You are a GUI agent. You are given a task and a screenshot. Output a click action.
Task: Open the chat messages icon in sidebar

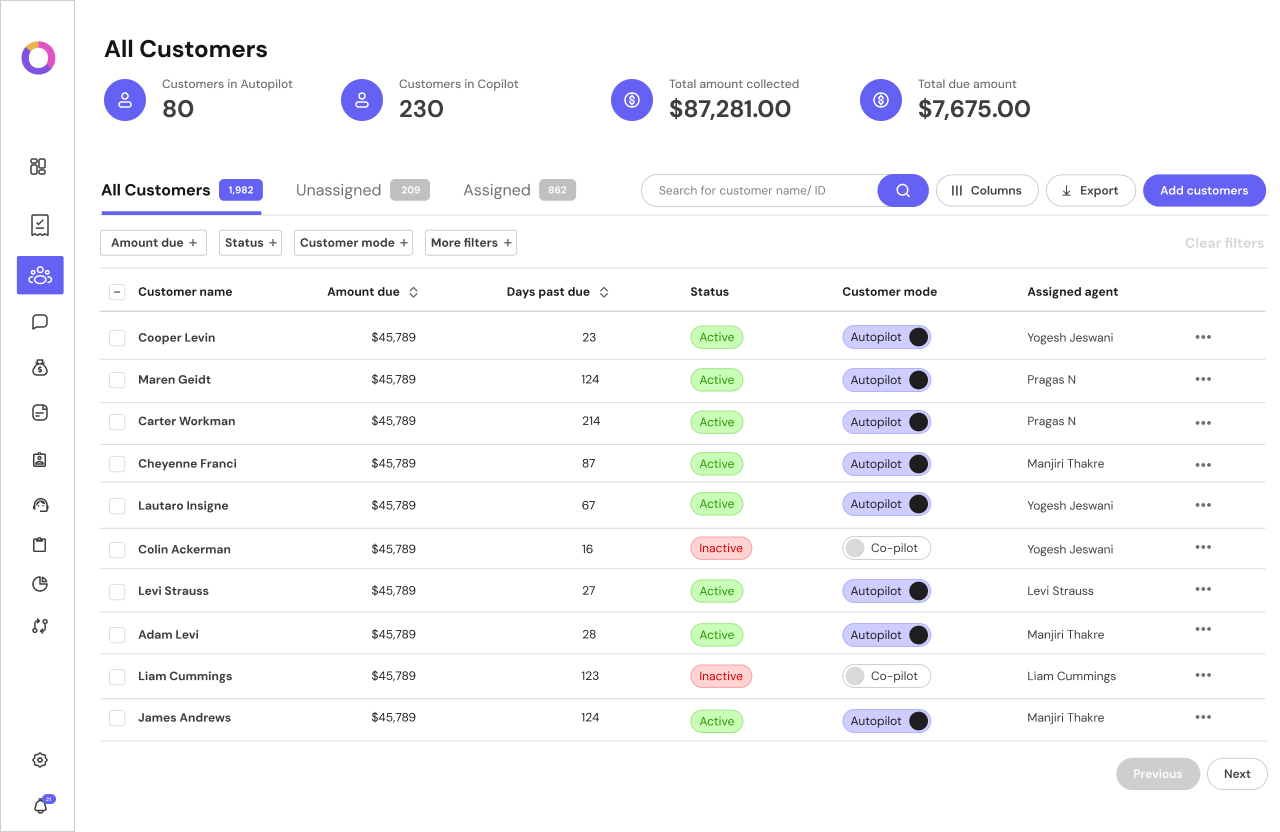point(39,321)
